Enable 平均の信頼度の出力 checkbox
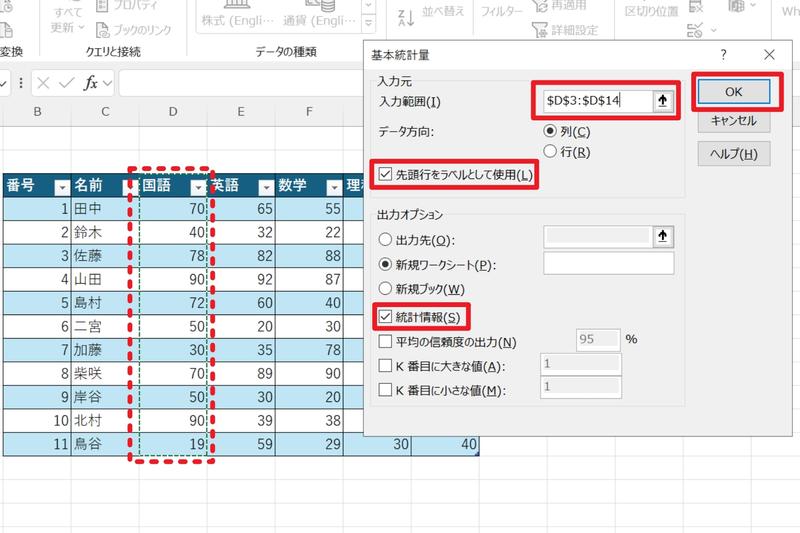This screenshot has width=800, height=533. pos(385,341)
